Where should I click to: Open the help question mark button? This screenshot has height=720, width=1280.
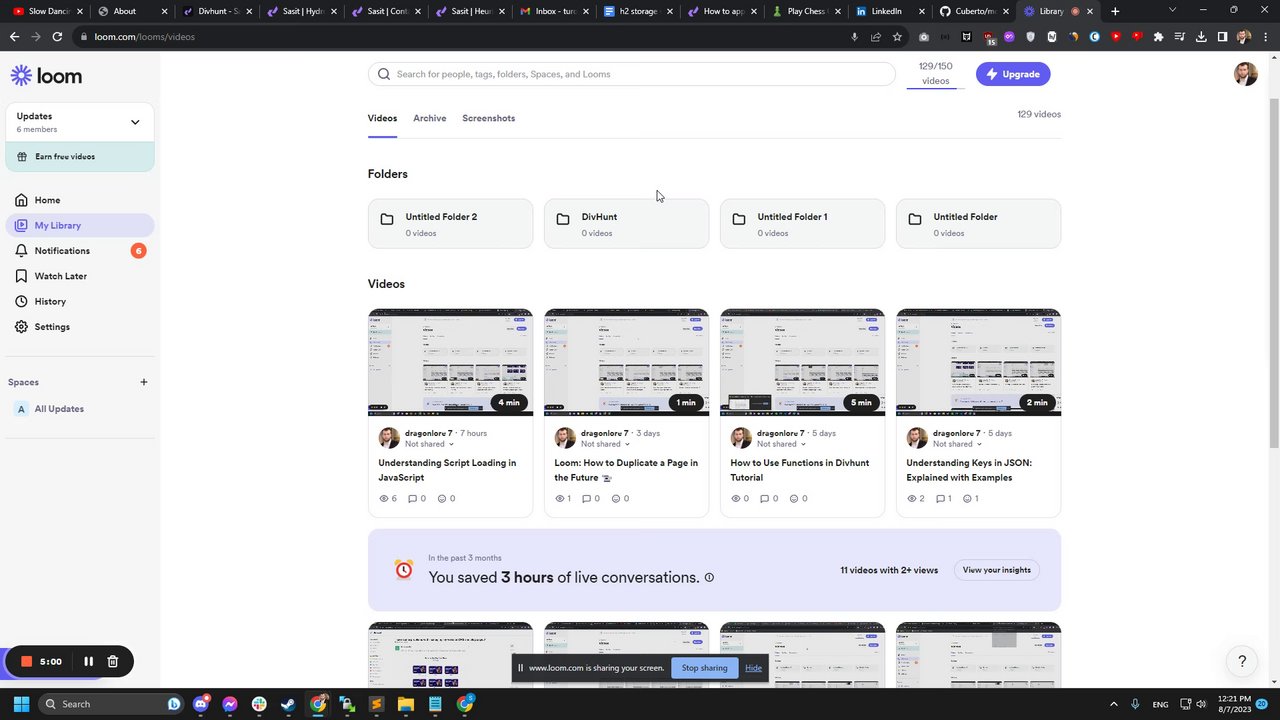coord(1242,661)
